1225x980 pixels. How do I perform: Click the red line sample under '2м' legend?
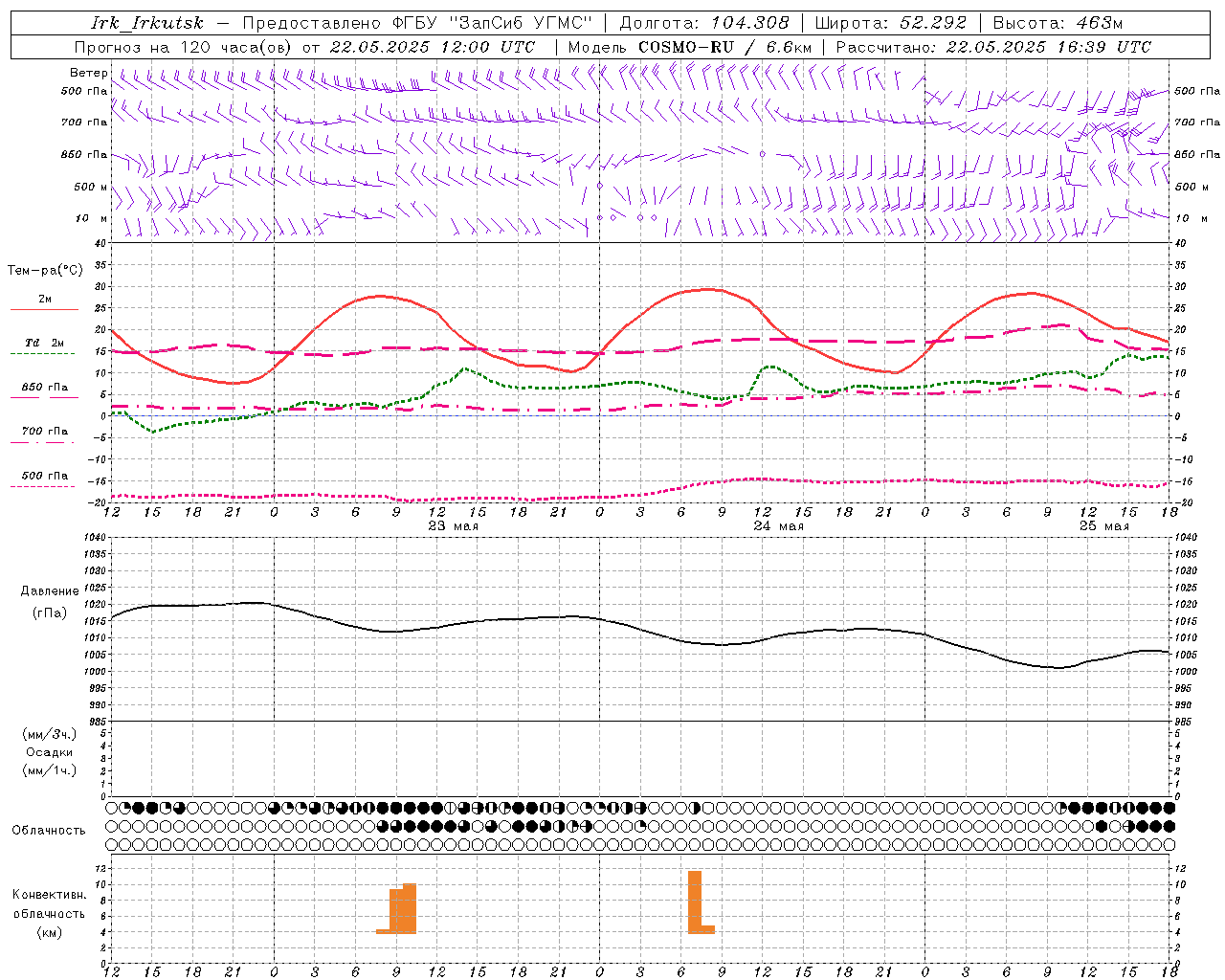[44, 310]
